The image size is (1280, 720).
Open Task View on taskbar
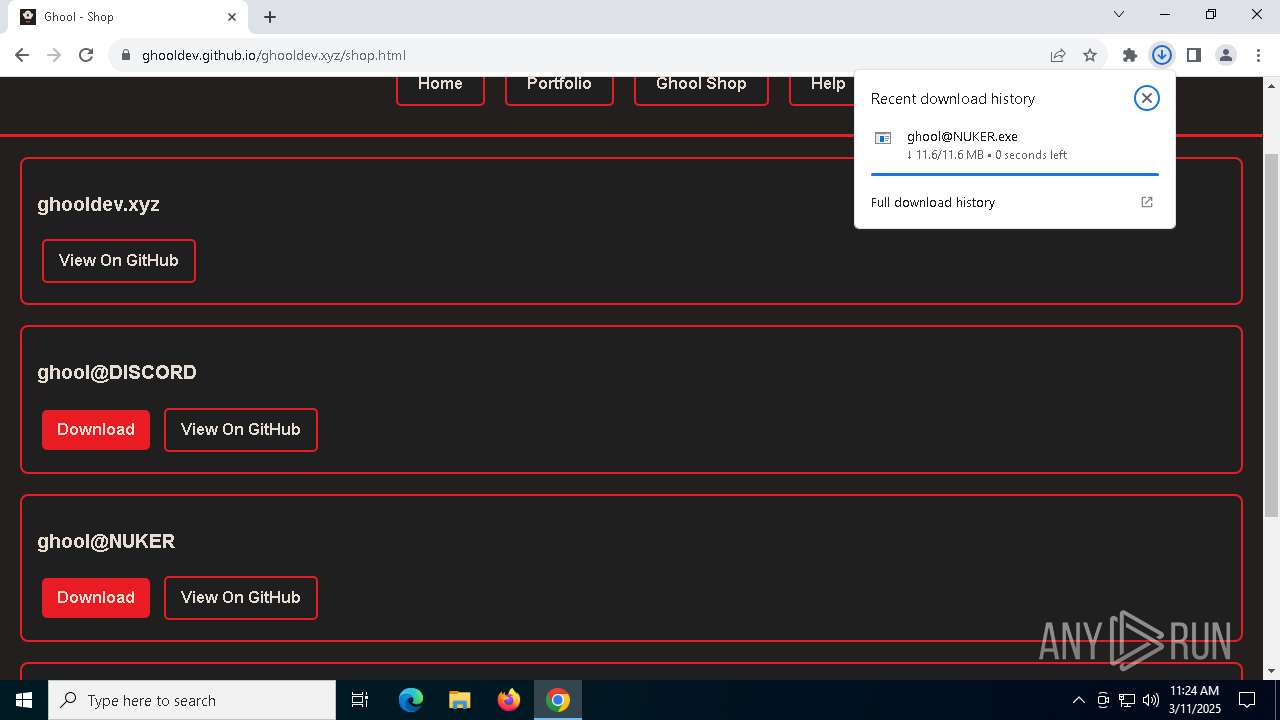click(x=360, y=700)
